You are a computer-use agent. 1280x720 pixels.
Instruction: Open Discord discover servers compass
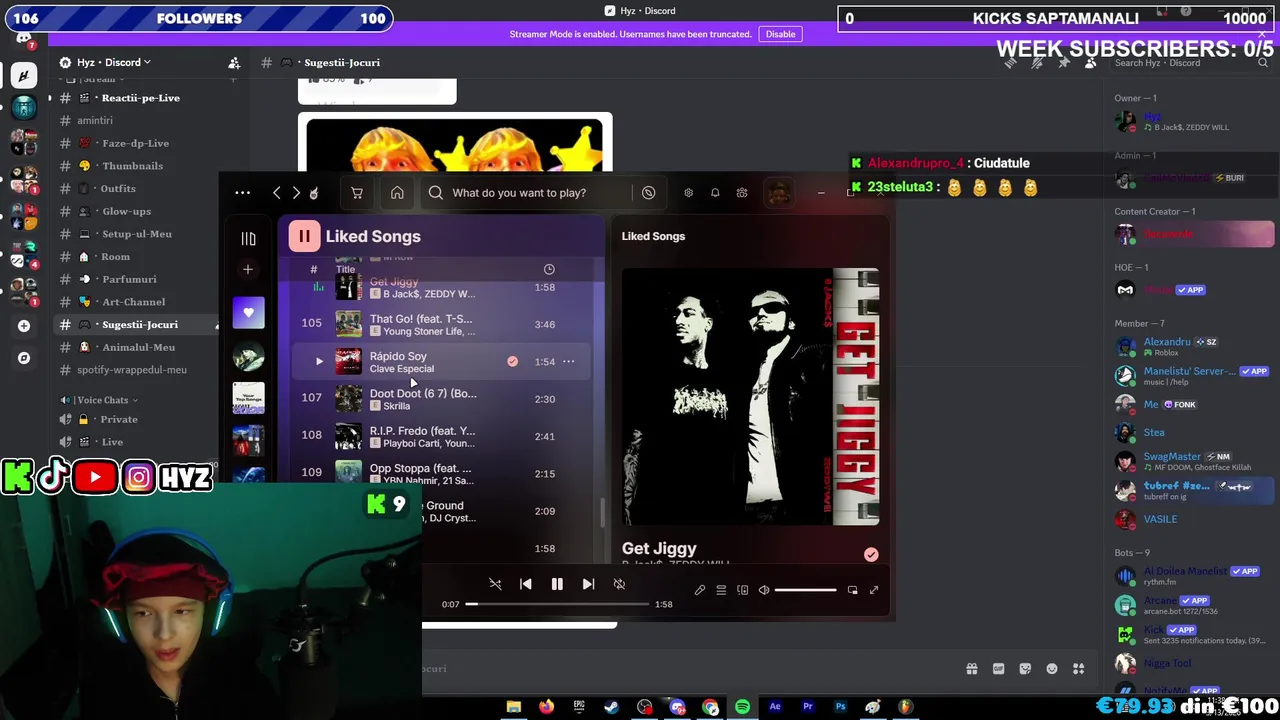pos(24,358)
